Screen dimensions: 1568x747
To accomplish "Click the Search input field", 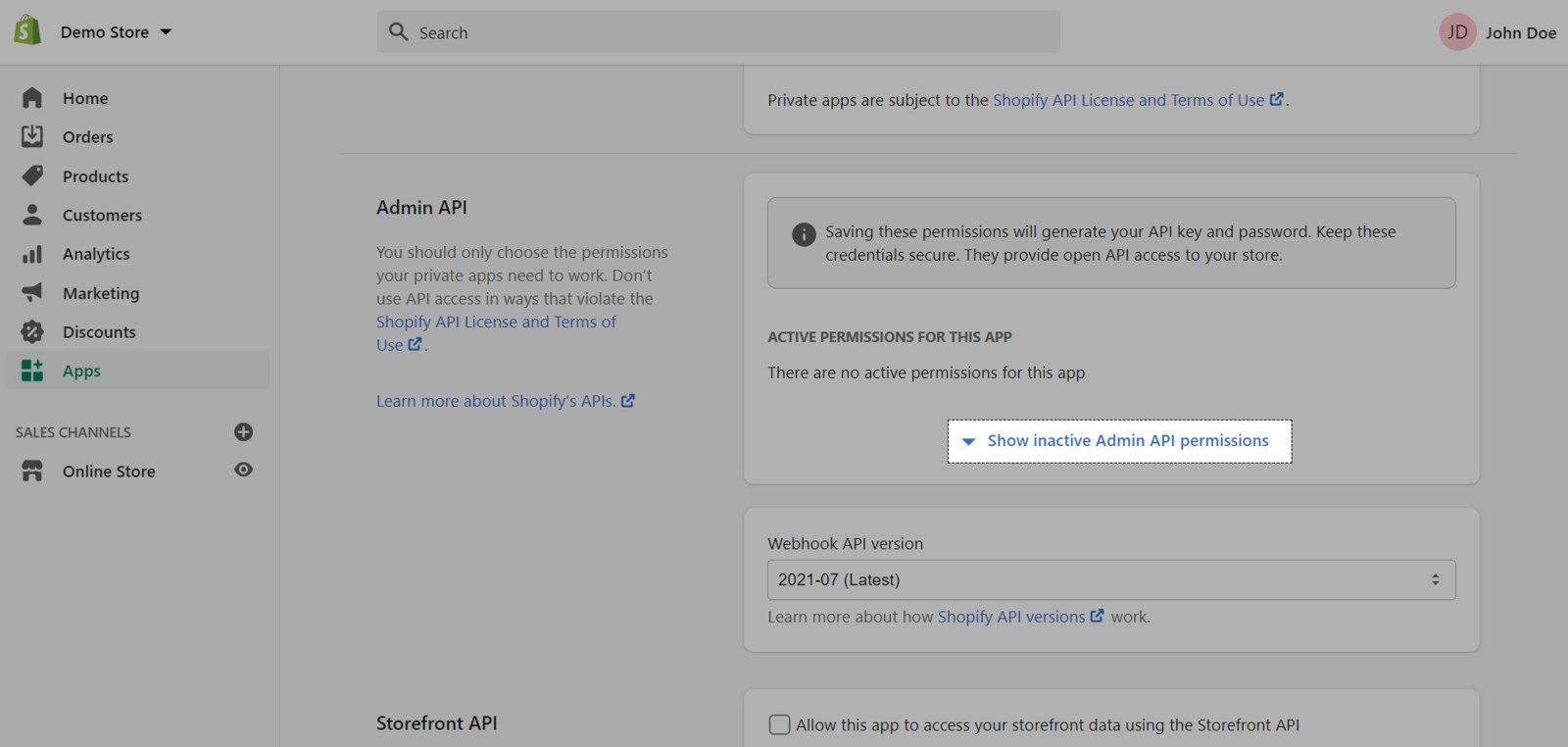I will (718, 32).
